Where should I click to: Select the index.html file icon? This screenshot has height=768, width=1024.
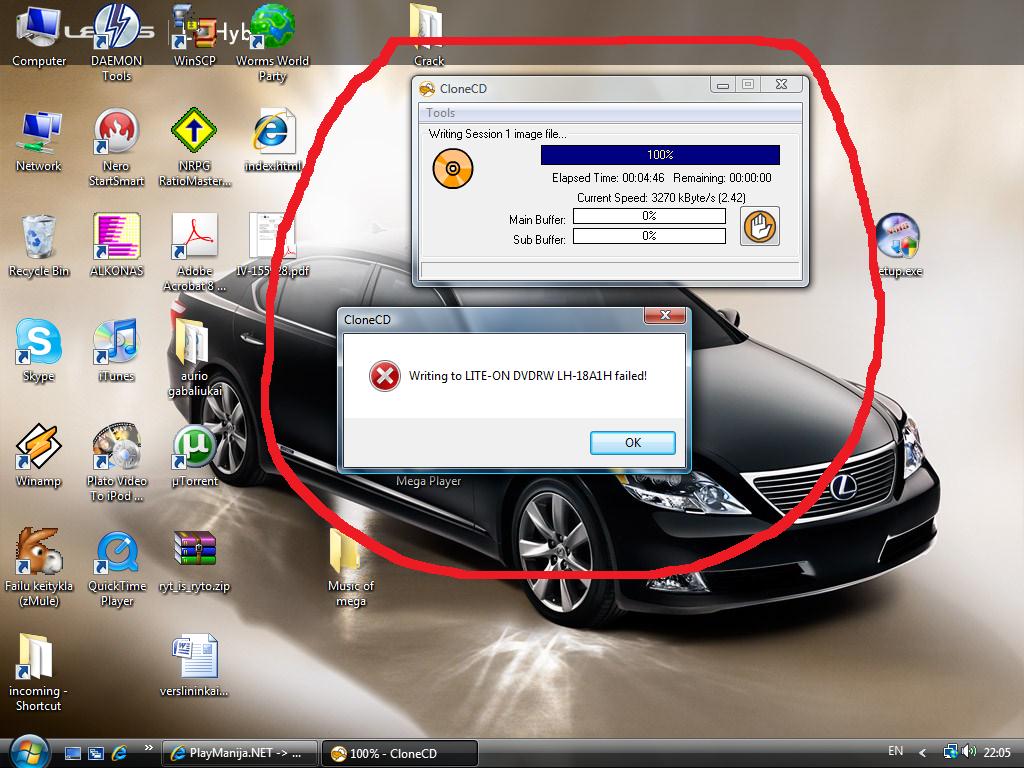(x=272, y=140)
